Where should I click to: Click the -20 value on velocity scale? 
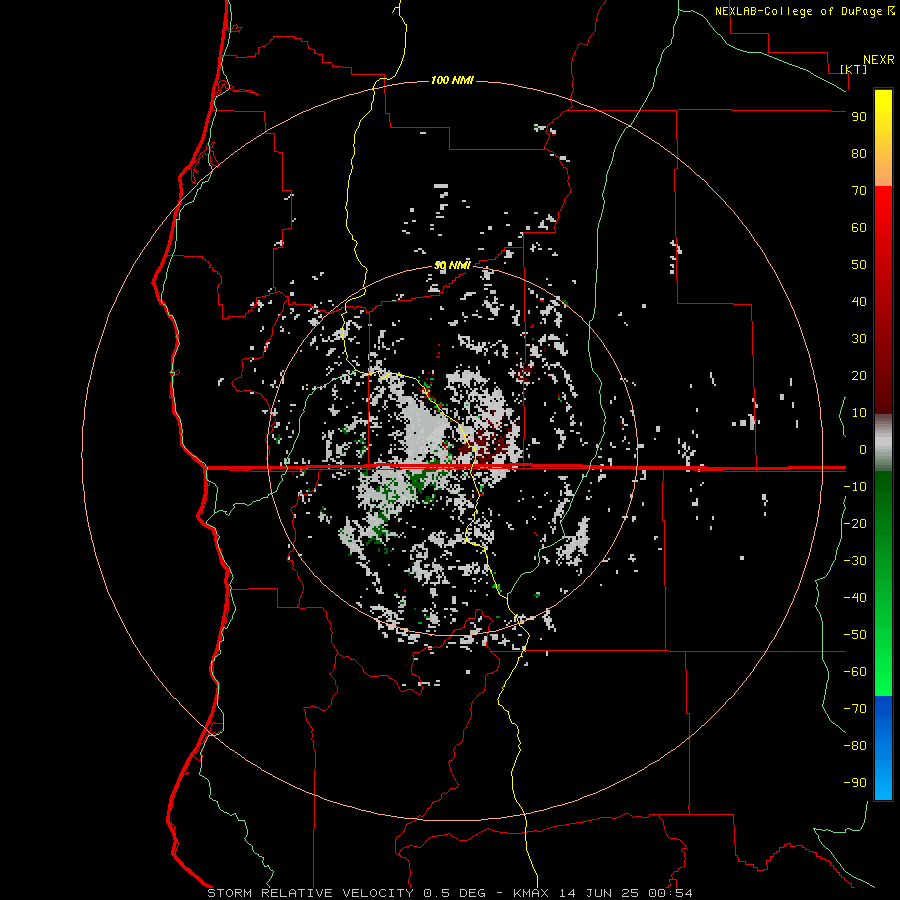tap(855, 523)
